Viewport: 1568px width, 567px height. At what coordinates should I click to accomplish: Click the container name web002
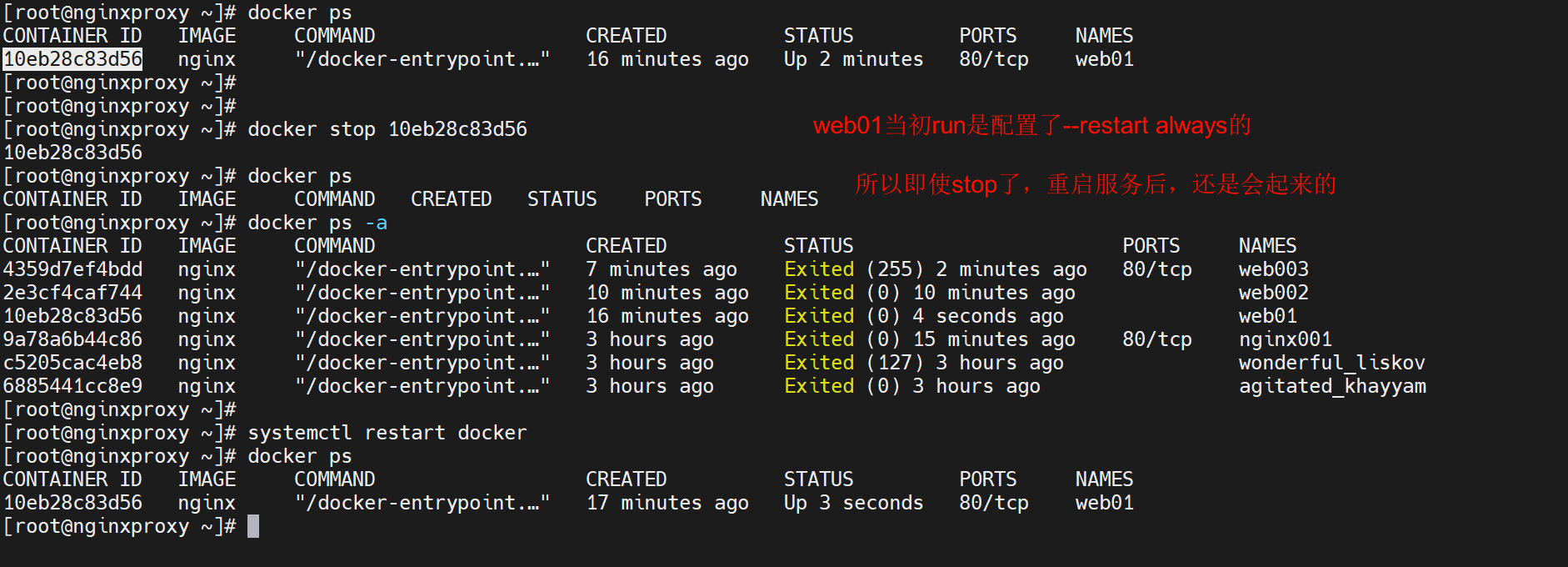pyautogui.click(x=1273, y=293)
